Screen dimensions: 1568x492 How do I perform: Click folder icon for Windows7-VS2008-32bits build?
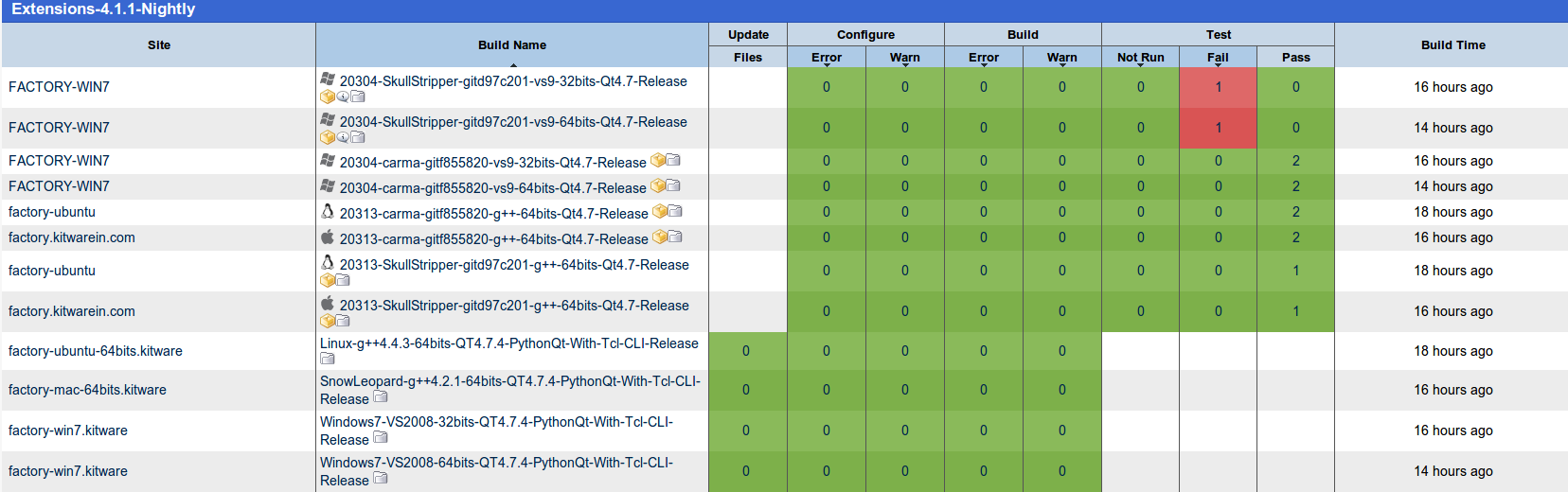tap(381, 438)
